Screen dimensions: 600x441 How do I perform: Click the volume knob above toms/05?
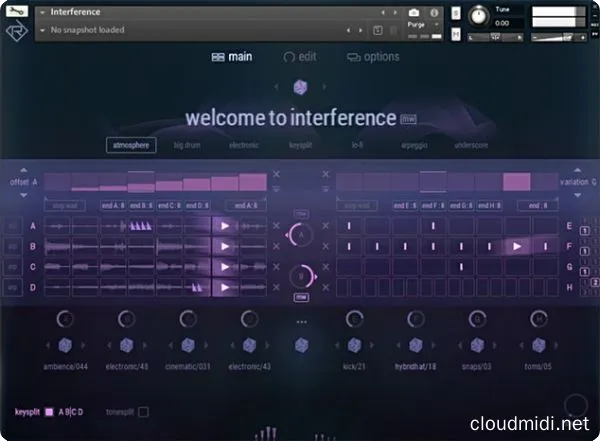tap(539, 319)
